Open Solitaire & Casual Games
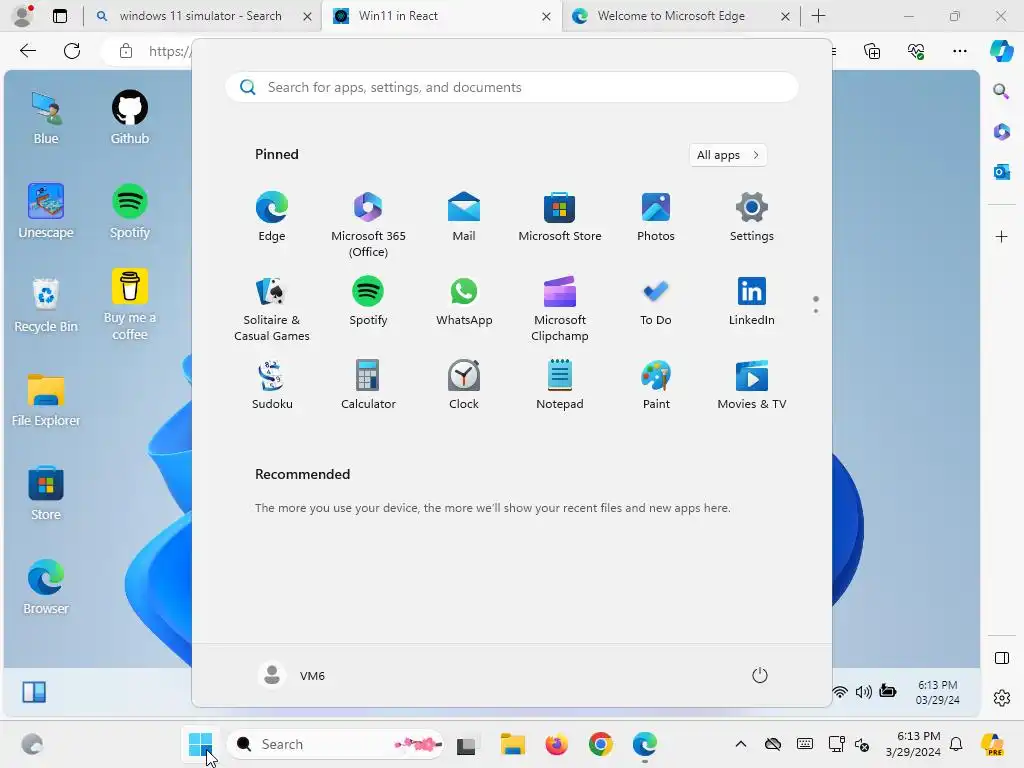Image resolution: width=1024 pixels, height=768 pixels. tap(272, 309)
